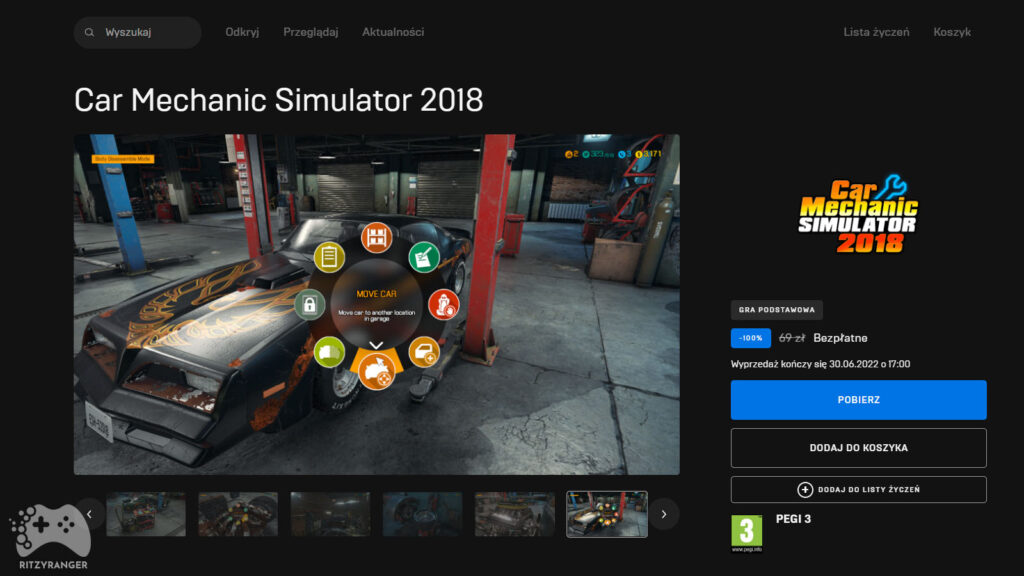Screen dimensions: 1024x576
Task: Click DODAJ DO LISTY ŻYCZEŃ button
Action: coord(858,489)
